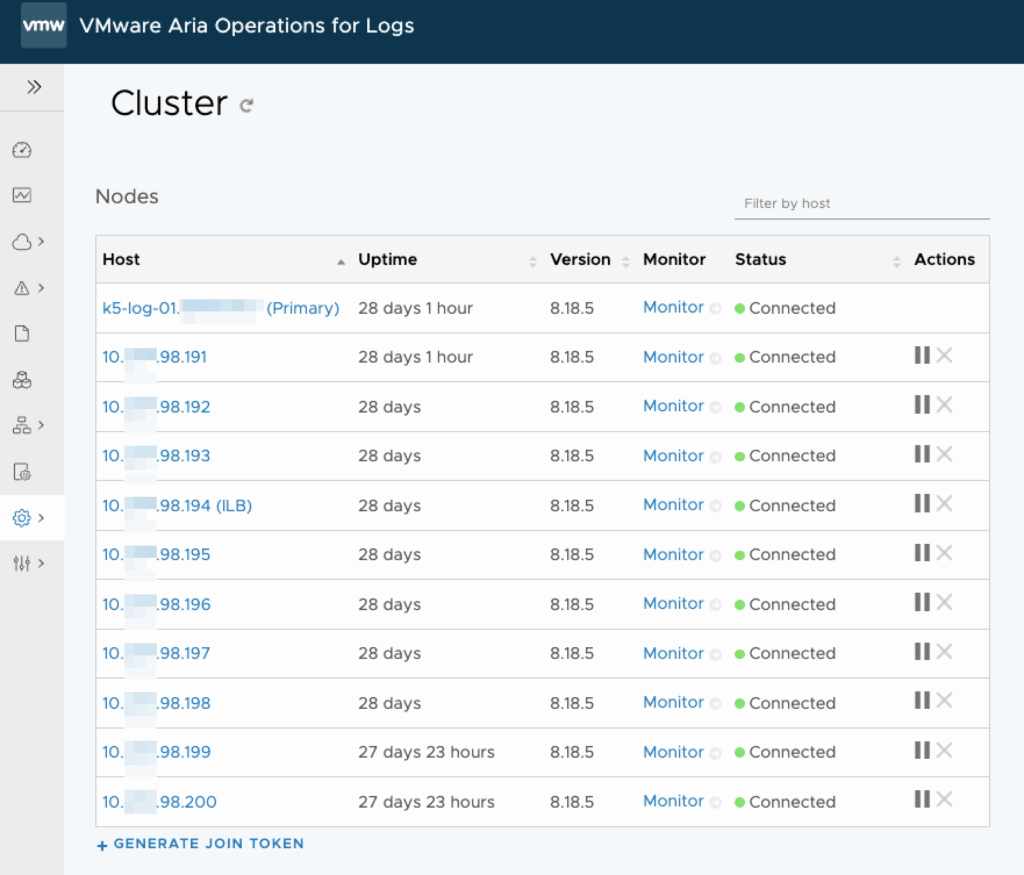Viewport: 1024px width, 875px height.
Task: Click the file-with-gear icon in sidebar
Action: tap(22, 472)
